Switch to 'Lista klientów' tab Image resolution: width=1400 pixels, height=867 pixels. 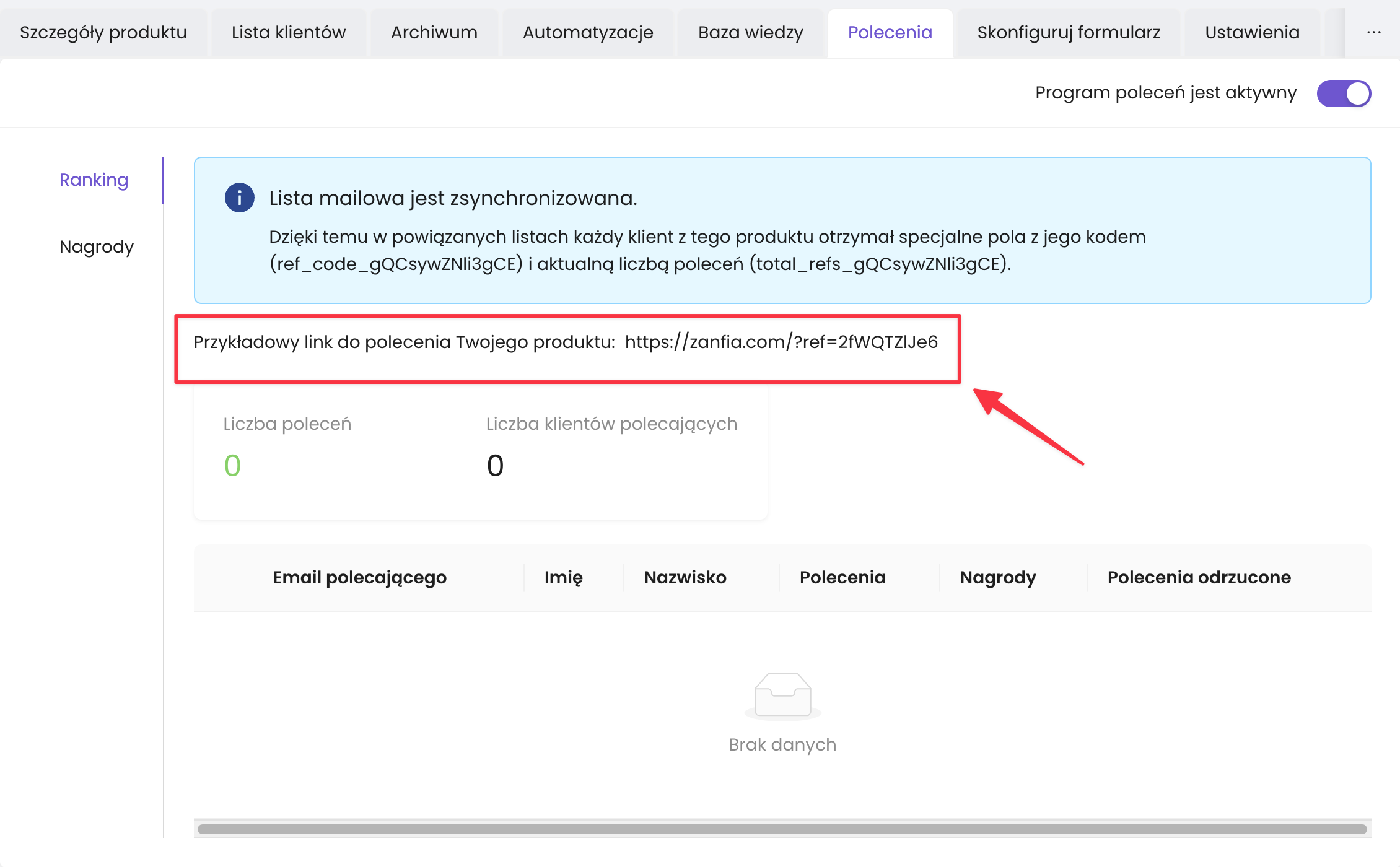coord(289,32)
